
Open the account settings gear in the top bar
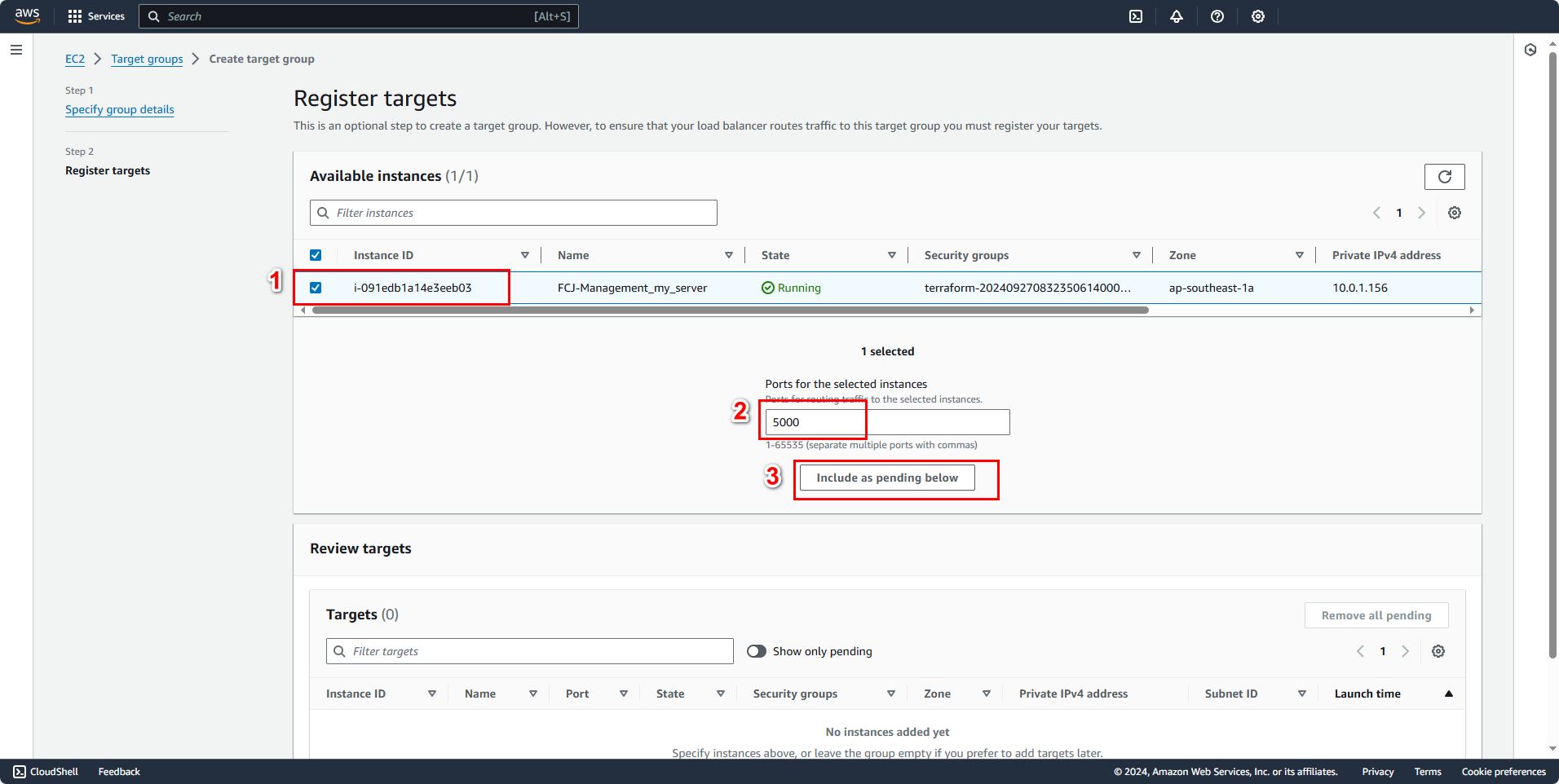point(1257,16)
